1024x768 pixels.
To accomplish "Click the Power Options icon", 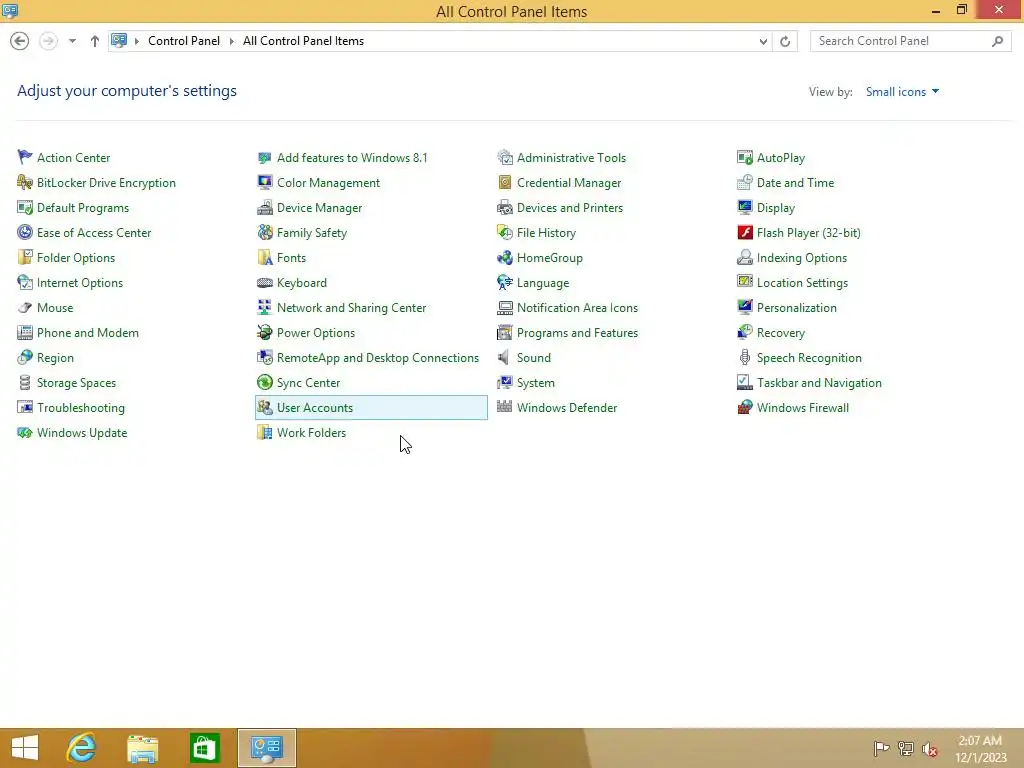I will point(264,332).
